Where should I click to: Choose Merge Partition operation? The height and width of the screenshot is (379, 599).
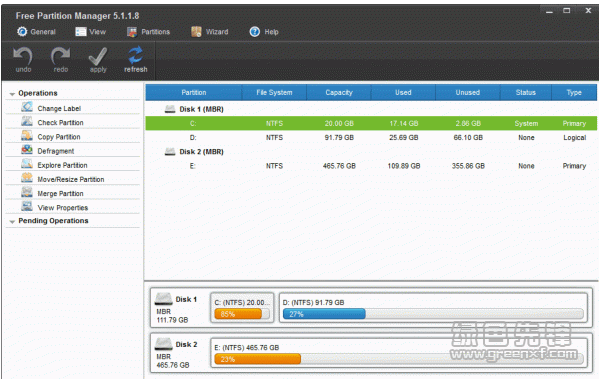pyautogui.click(x=60, y=193)
